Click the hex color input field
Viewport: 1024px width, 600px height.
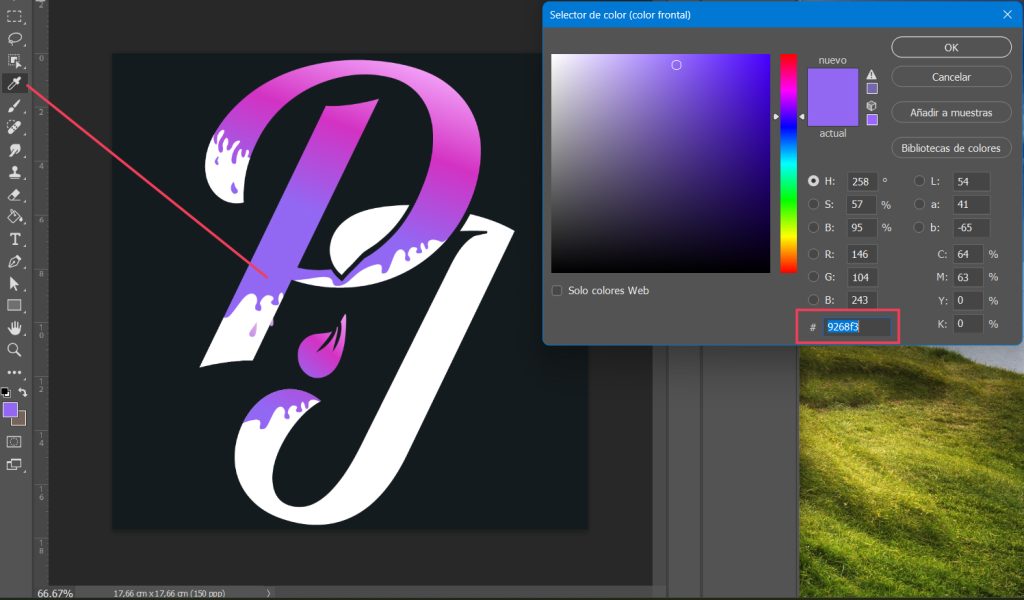pyautogui.click(x=857, y=327)
